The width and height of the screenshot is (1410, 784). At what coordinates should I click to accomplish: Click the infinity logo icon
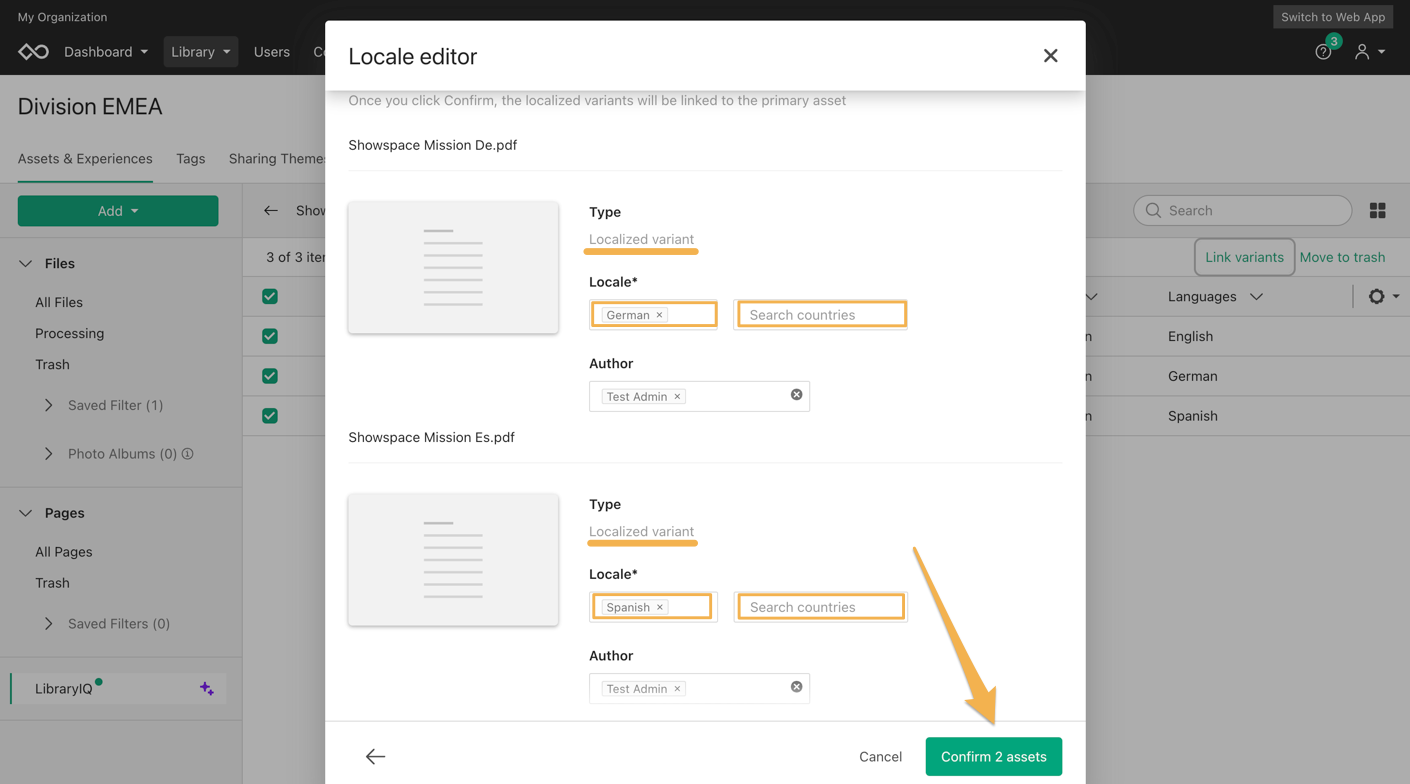33,52
